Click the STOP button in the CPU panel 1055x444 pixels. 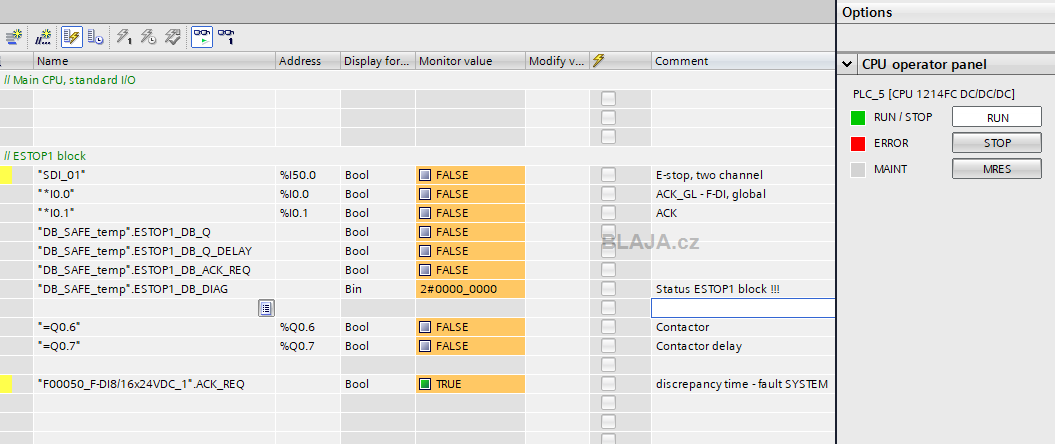996,143
